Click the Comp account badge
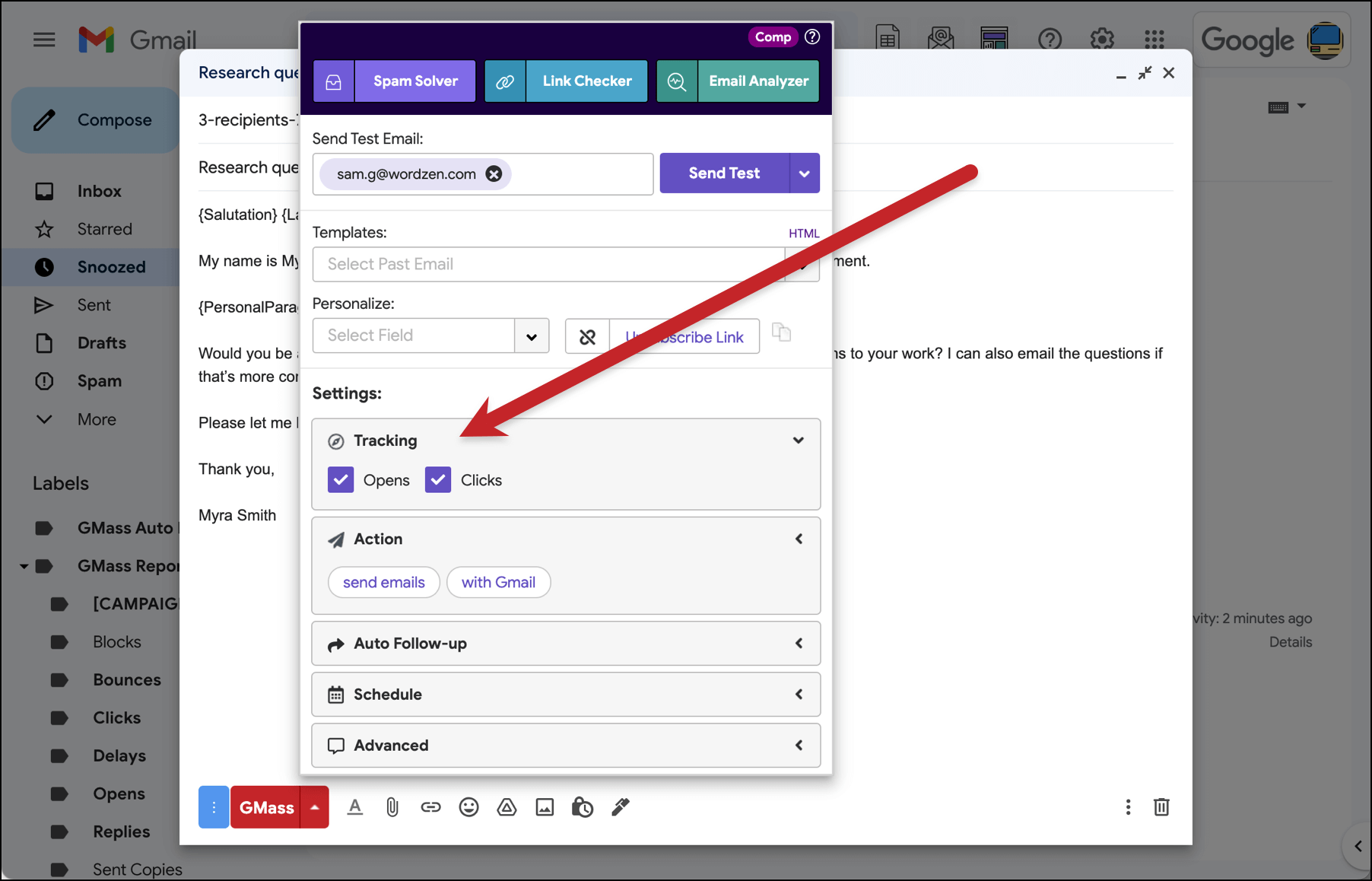This screenshot has height=881, width=1372. 773,37
